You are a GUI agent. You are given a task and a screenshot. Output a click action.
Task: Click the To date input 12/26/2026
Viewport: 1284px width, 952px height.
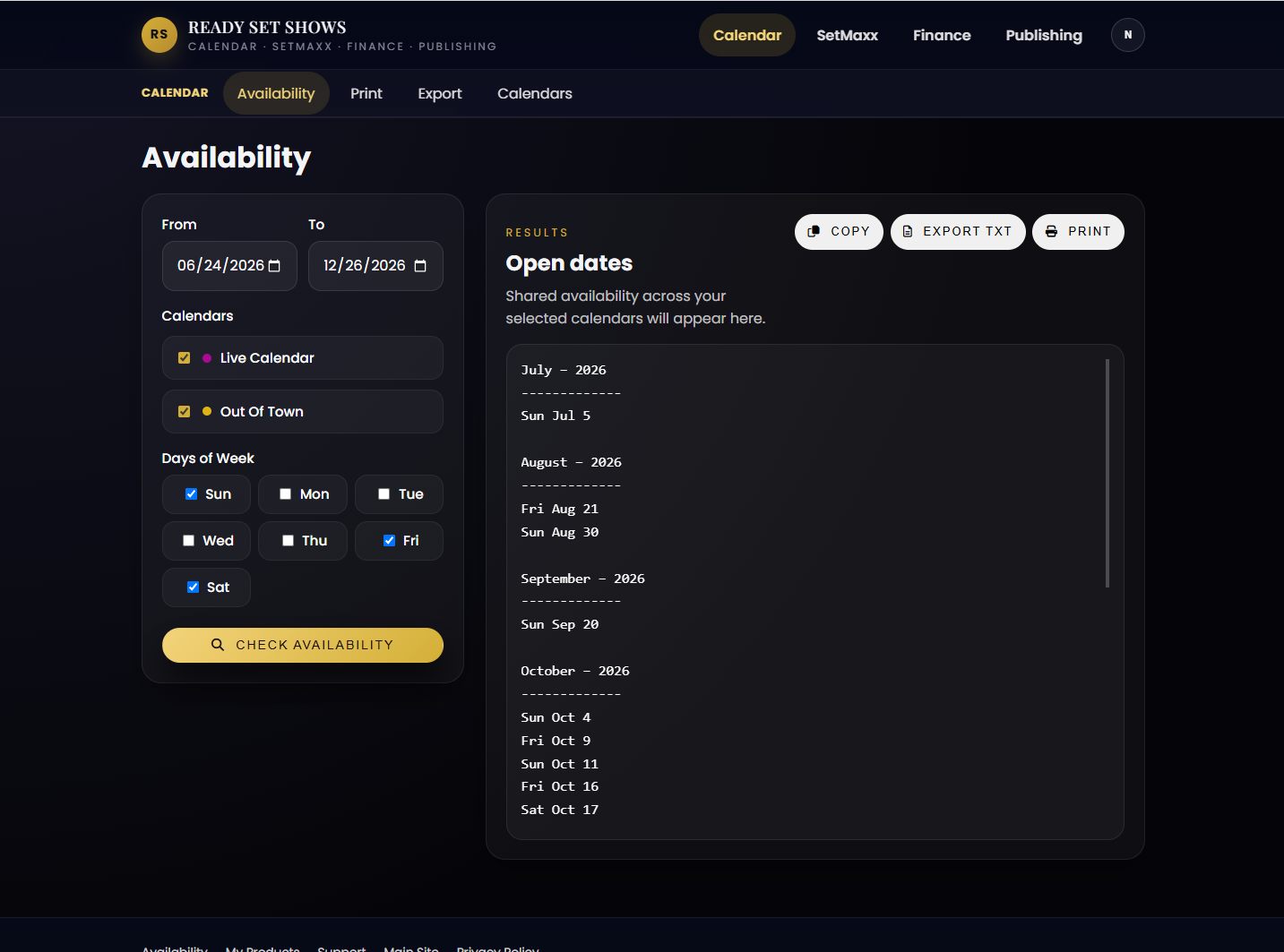[x=375, y=266]
